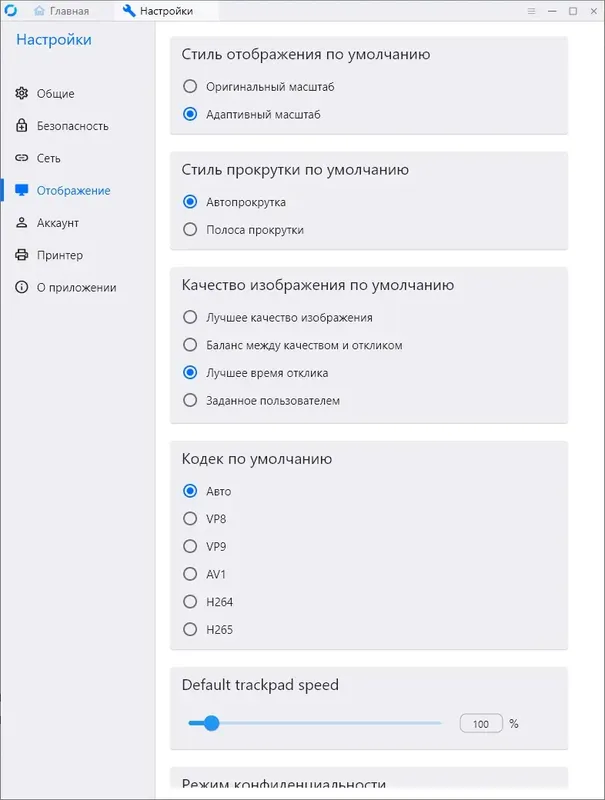Enable Полоса прокрутки scrolling style
This screenshot has height=800, width=605.
189,229
